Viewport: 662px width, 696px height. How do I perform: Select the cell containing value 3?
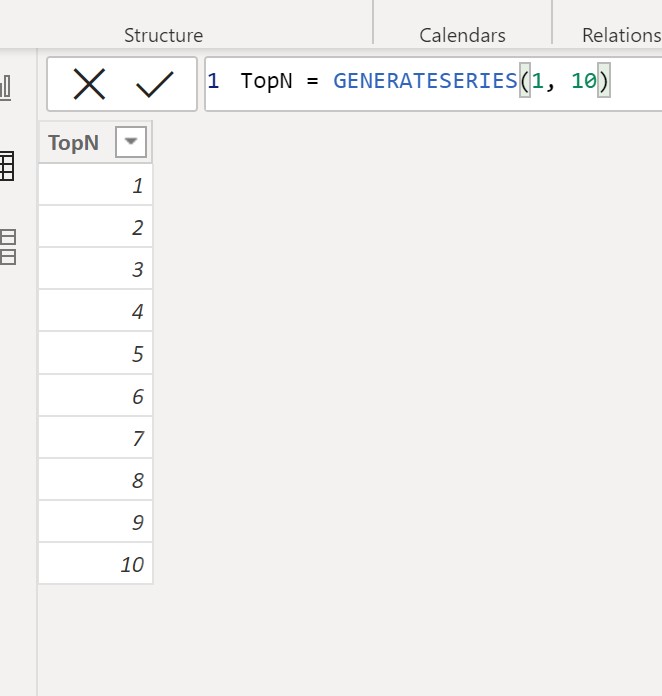pyautogui.click(x=95, y=269)
